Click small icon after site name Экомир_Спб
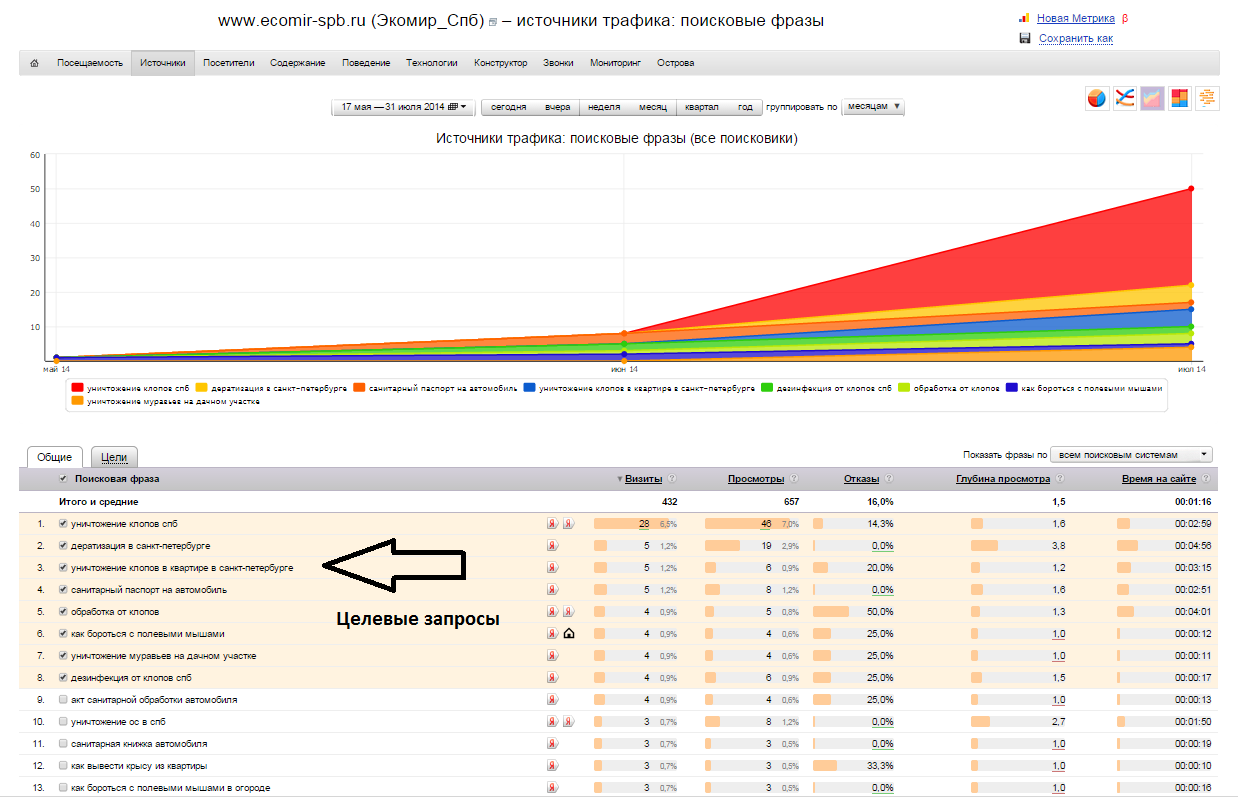 point(492,22)
